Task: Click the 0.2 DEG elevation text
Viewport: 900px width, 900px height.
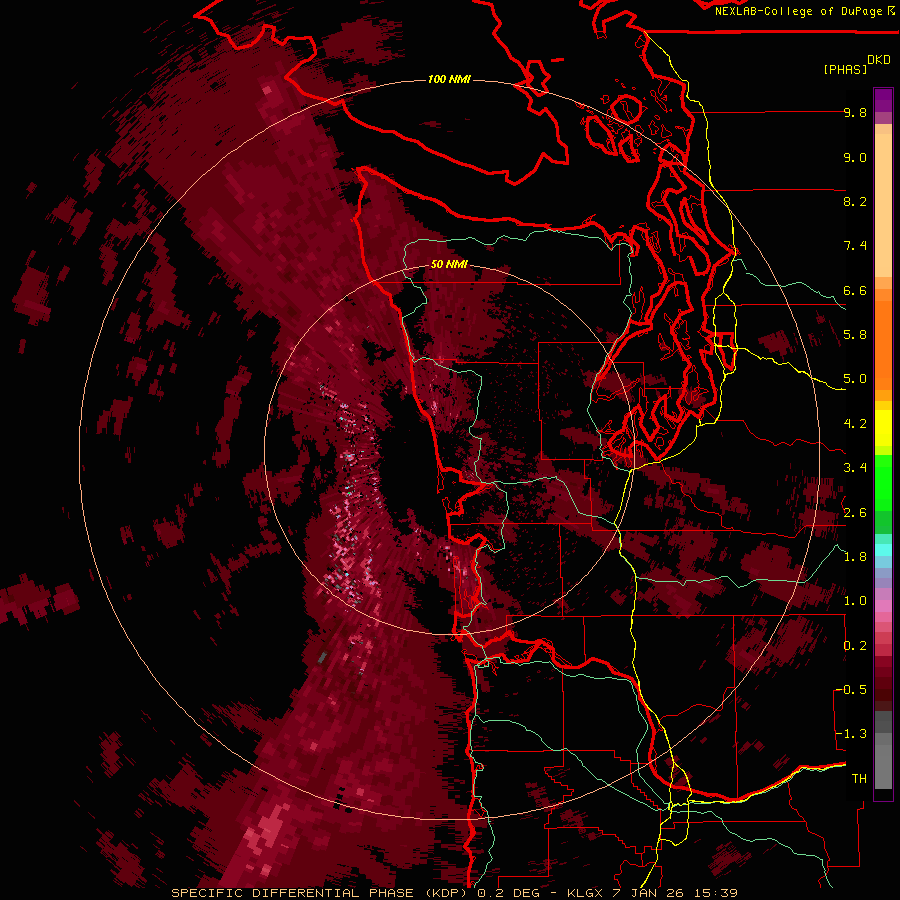Action: (508, 893)
